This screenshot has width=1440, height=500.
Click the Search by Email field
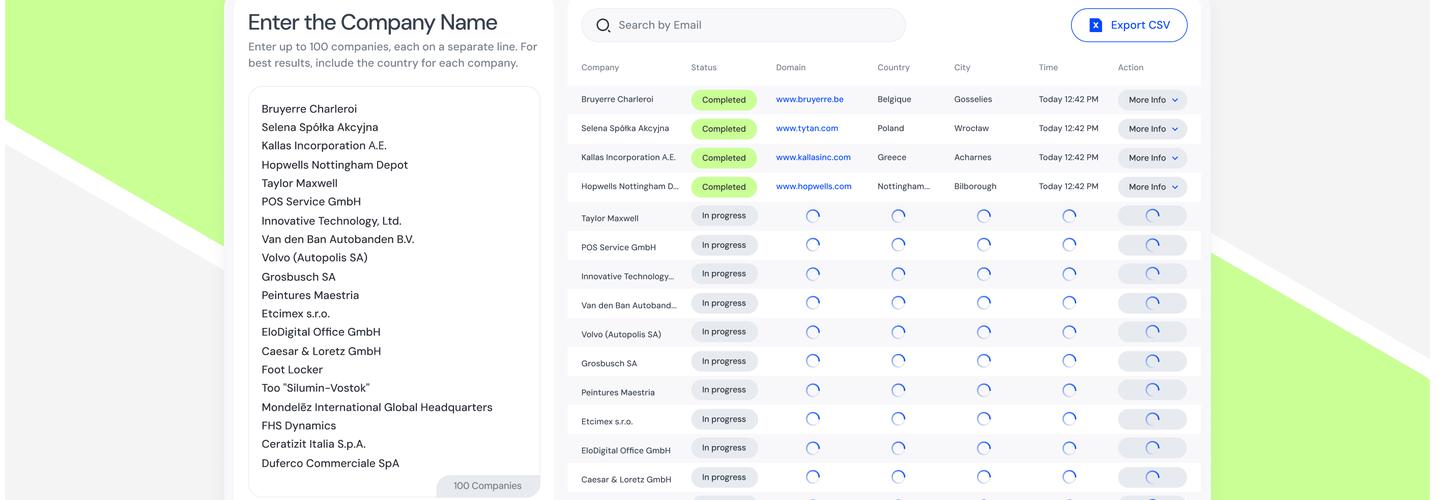(750, 26)
